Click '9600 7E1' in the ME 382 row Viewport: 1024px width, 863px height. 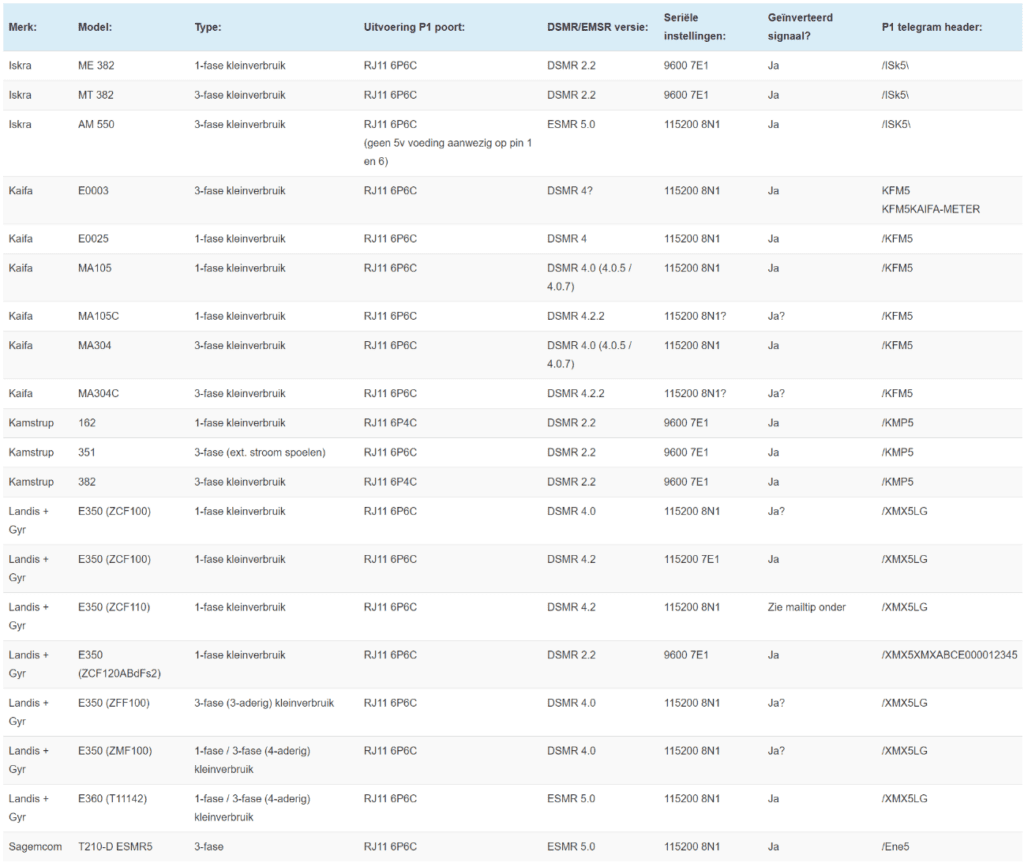tap(686, 65)
